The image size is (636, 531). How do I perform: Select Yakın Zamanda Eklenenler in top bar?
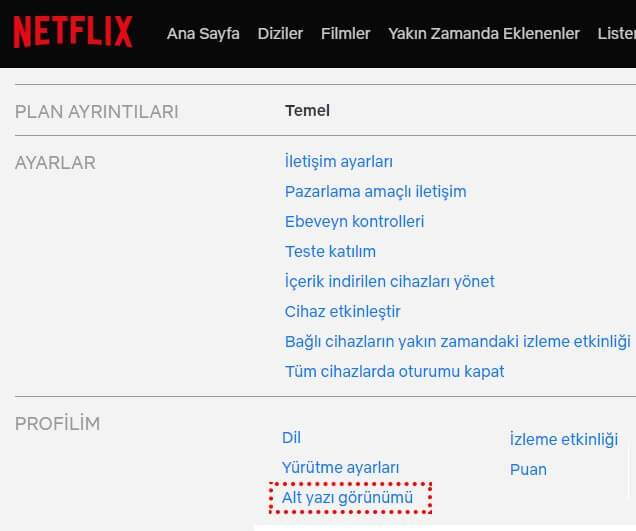point(484,33)
